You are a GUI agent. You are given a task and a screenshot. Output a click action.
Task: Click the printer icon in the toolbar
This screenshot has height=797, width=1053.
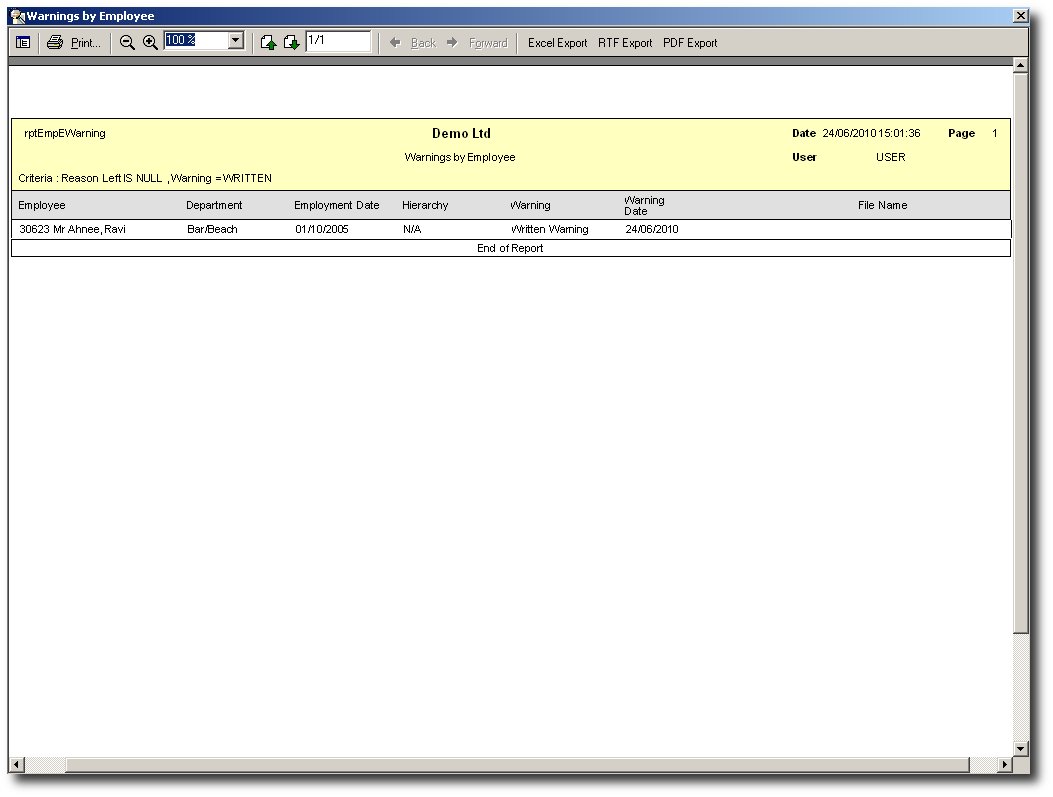coord(55,43)
